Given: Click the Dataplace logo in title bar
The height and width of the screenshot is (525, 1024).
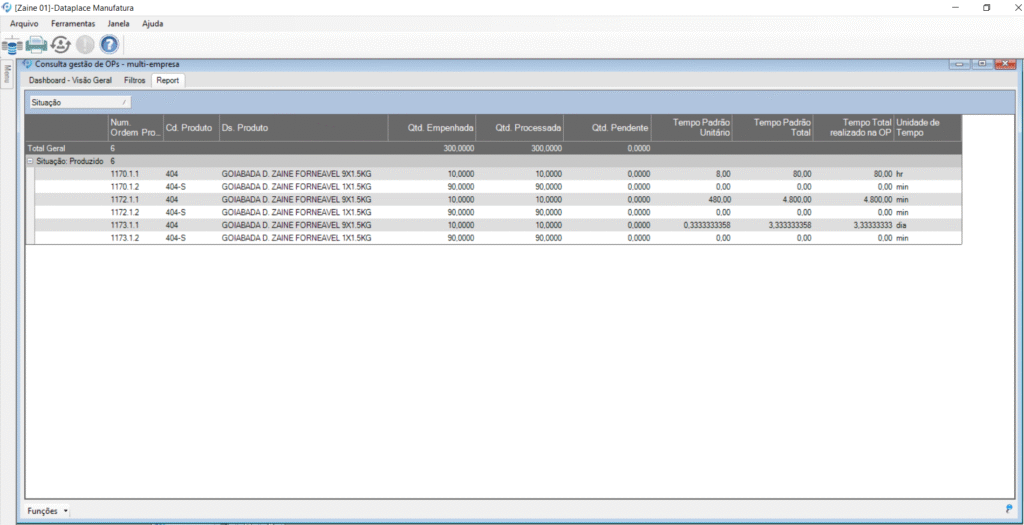Looking at the screenshot, I should tap(8, 7).
